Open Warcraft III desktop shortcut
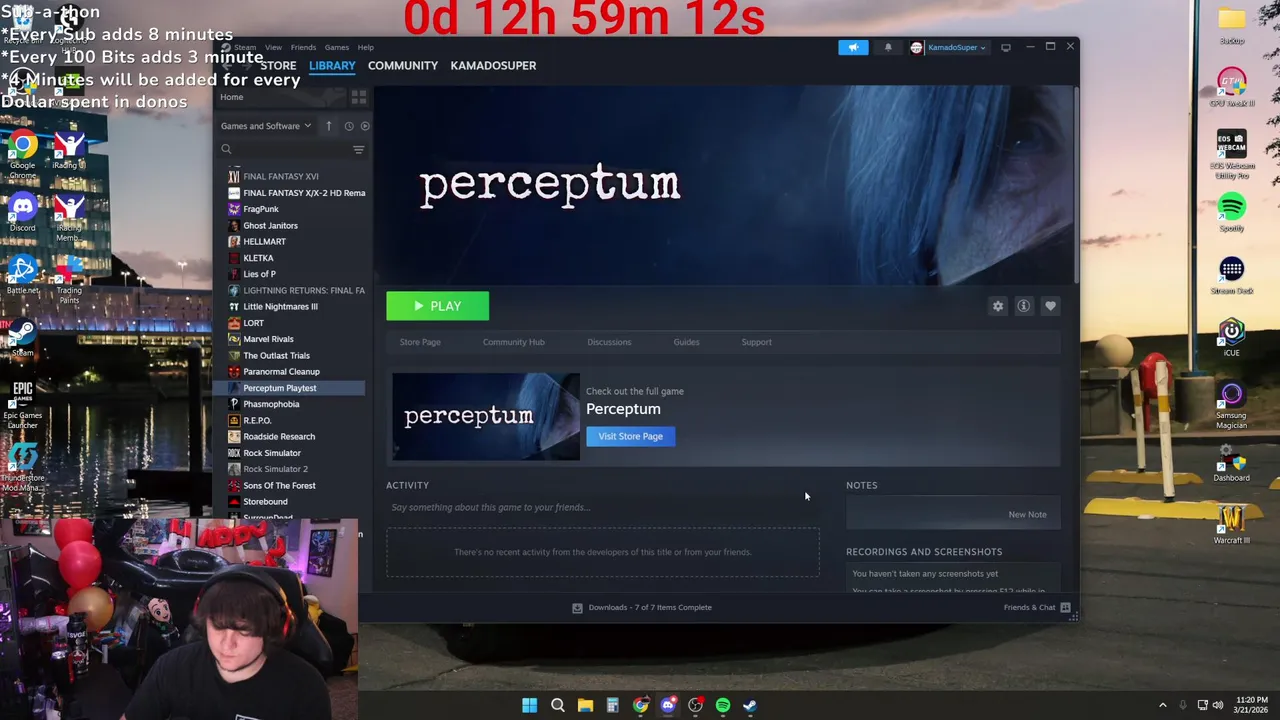1280x720 pixels. pyautogui.click(x=1231, y=524)
